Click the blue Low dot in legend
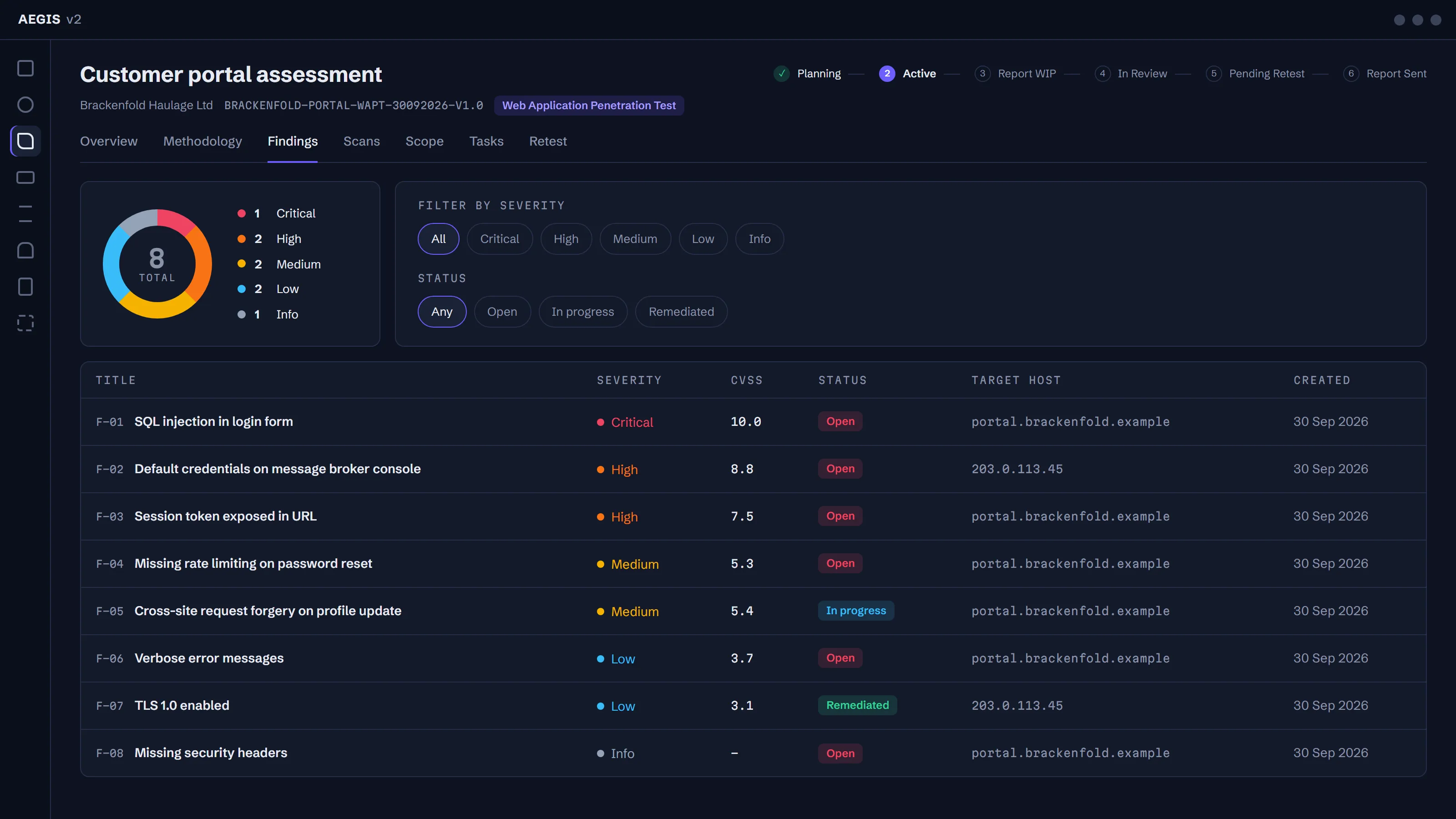The width and height of the screenshot is (1456, 819). [241, 289]
